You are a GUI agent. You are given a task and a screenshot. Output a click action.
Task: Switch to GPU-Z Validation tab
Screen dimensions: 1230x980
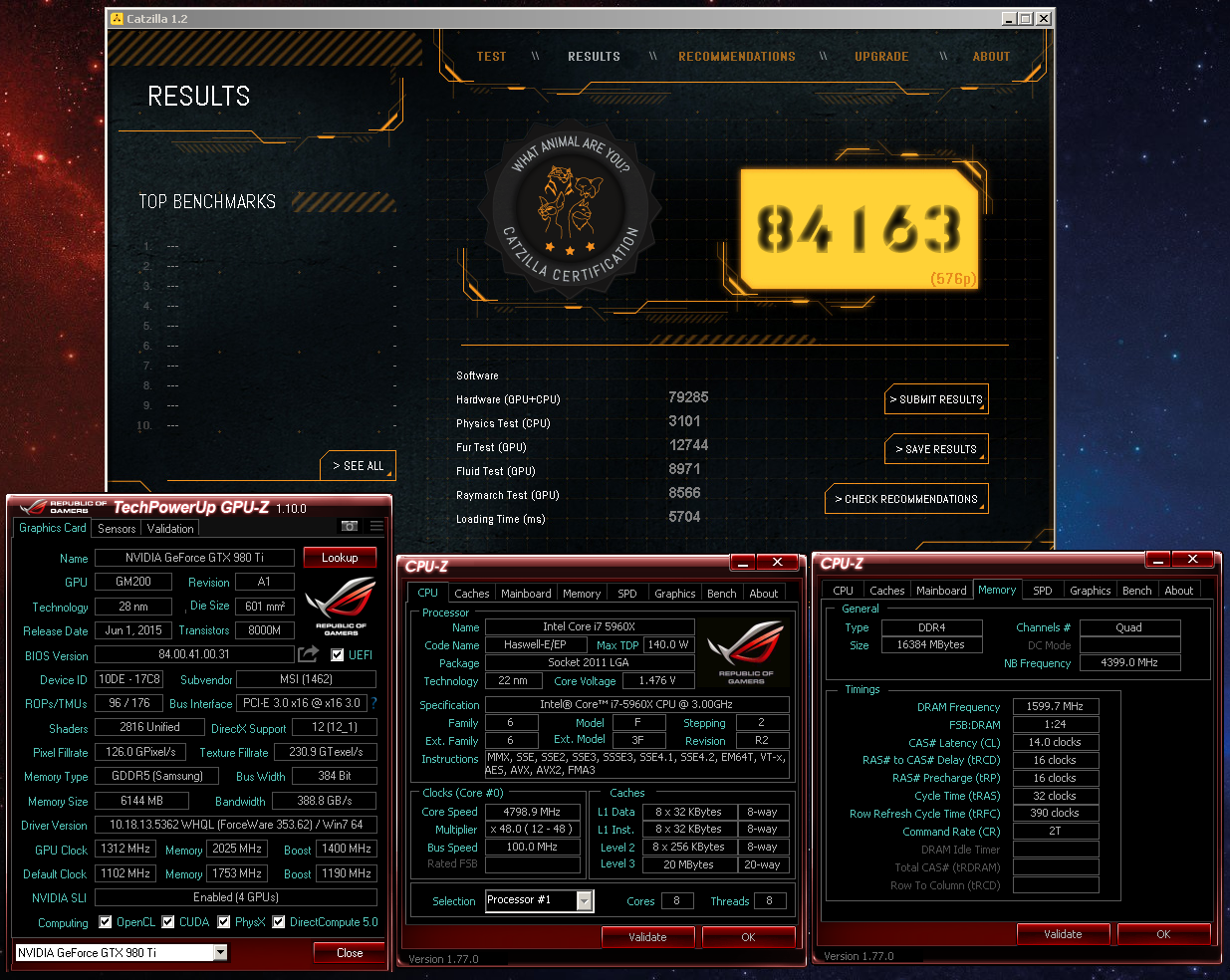pyautogui.click(x=170, y=529)
